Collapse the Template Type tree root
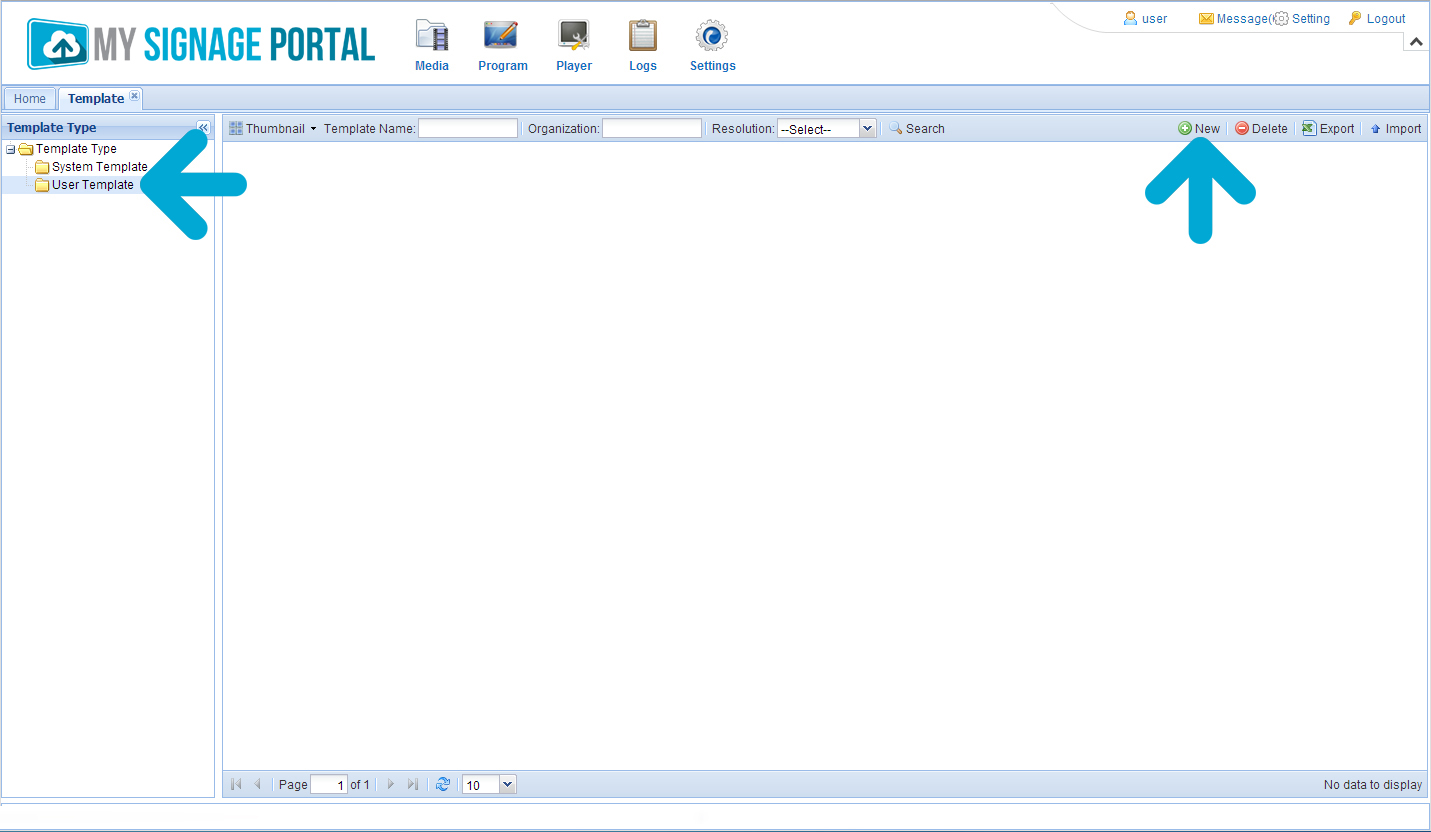1431x832 pixels. [10, 149]
